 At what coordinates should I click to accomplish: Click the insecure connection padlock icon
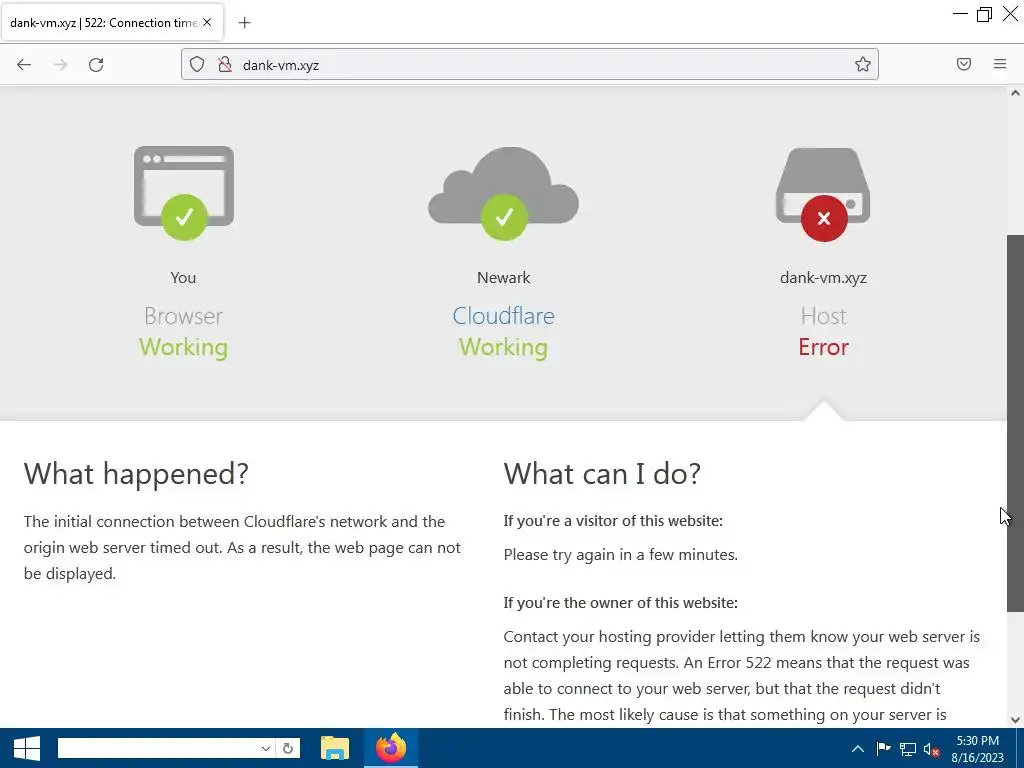pos(225,64)
